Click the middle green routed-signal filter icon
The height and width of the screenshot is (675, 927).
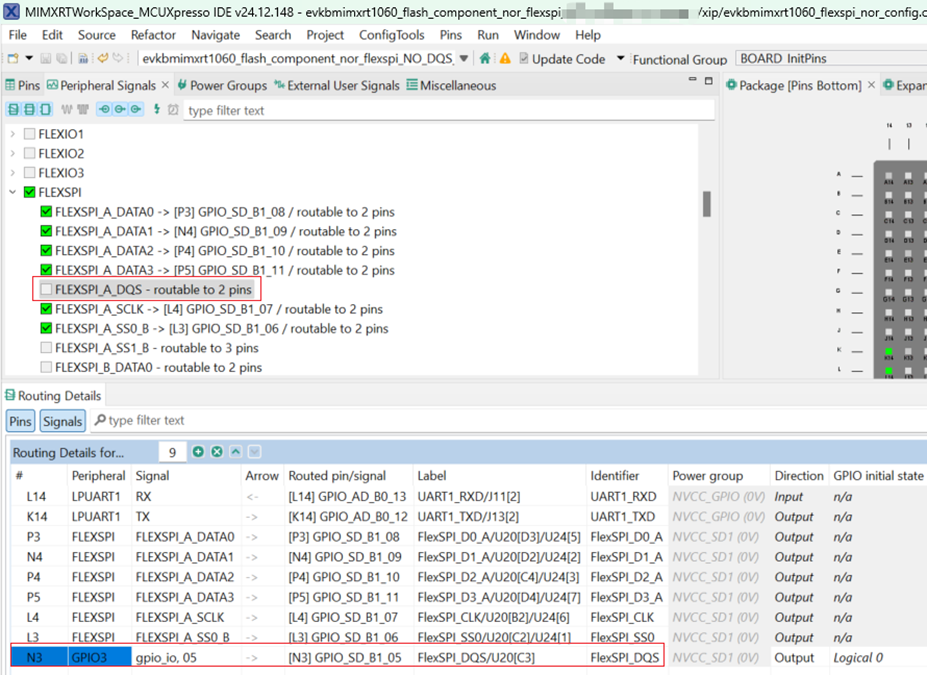[x=120, y=109]
